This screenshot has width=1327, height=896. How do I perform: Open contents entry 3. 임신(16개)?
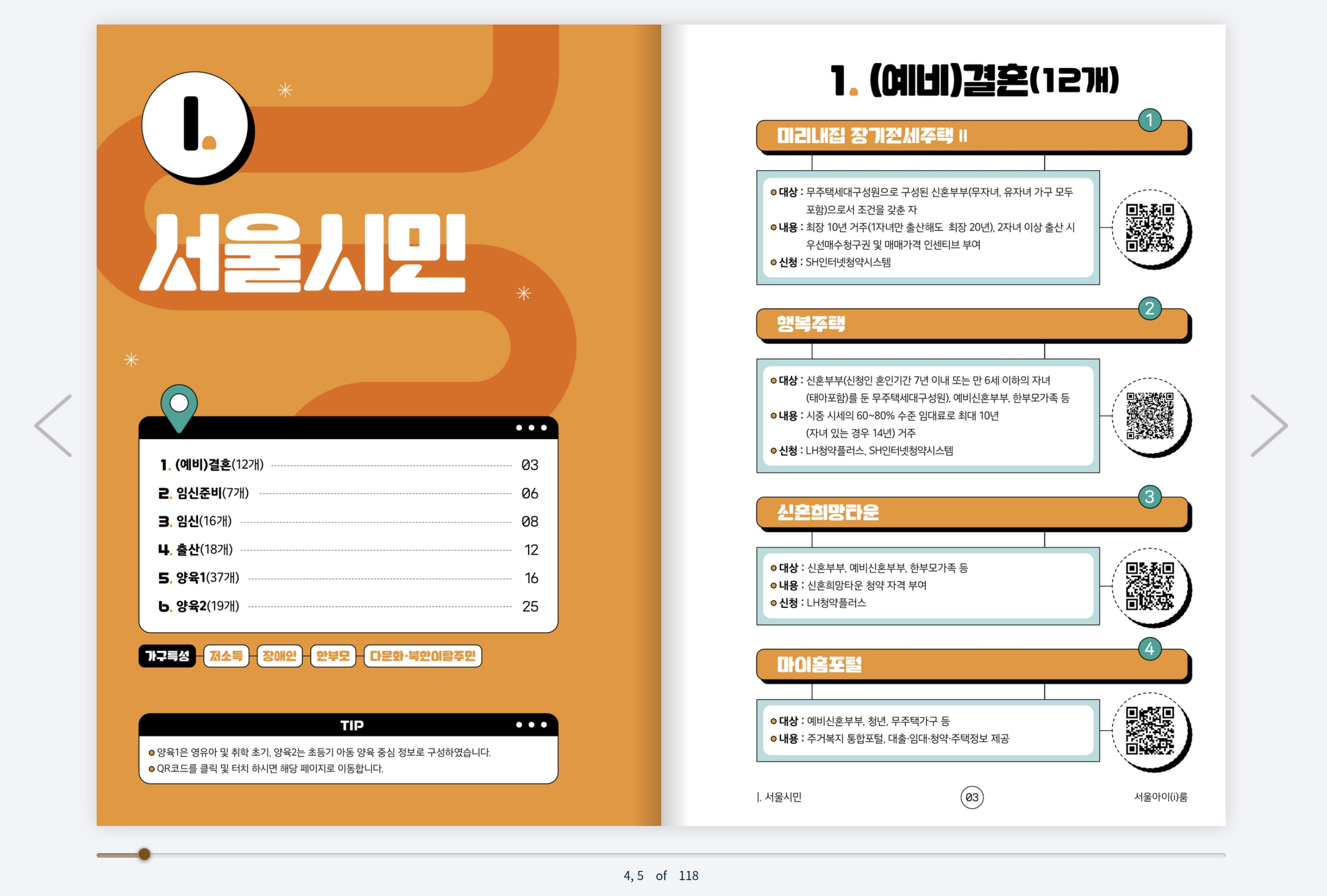[348, 521]
